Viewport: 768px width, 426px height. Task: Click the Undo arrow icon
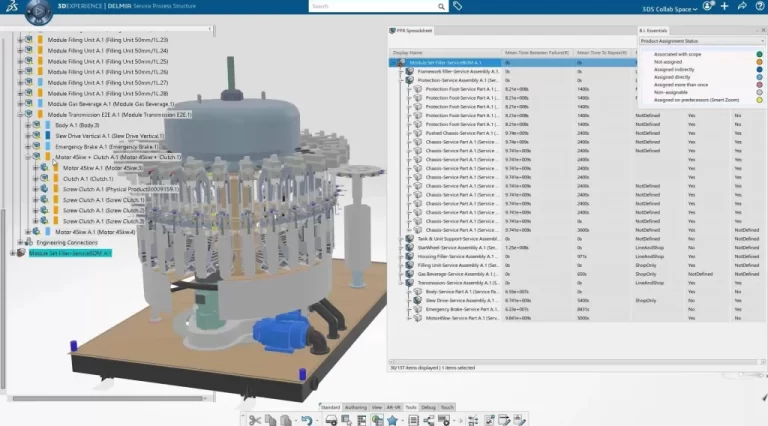coord(308,420)
